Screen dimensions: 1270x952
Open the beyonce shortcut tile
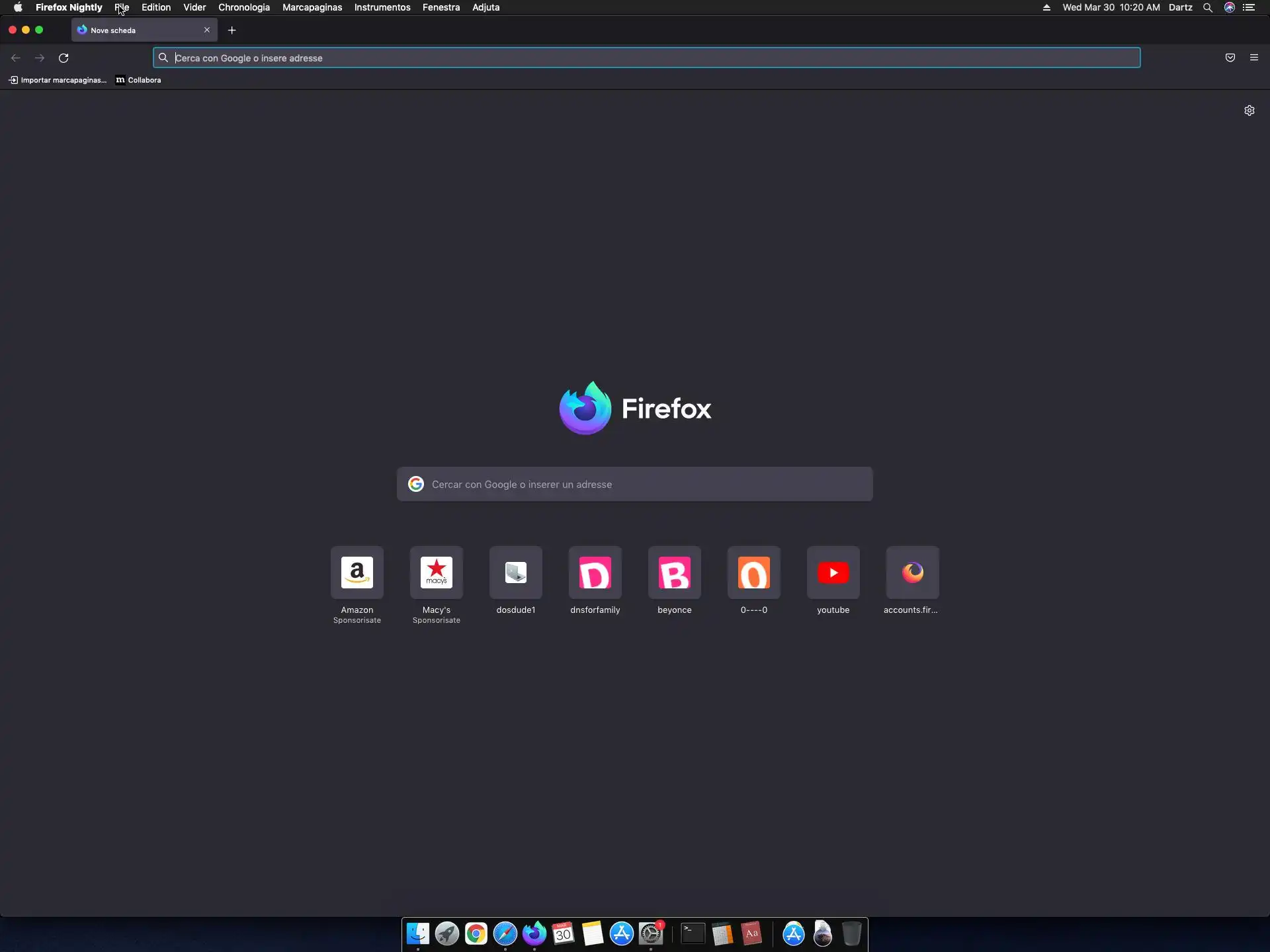pos(674,573)
